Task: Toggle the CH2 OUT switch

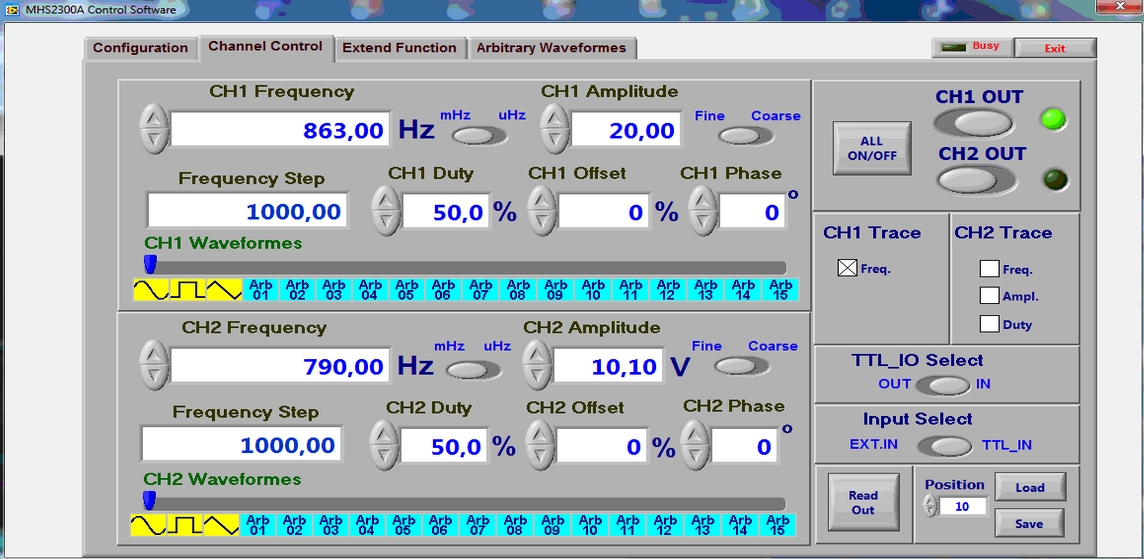Action: (x=976, y=180)
